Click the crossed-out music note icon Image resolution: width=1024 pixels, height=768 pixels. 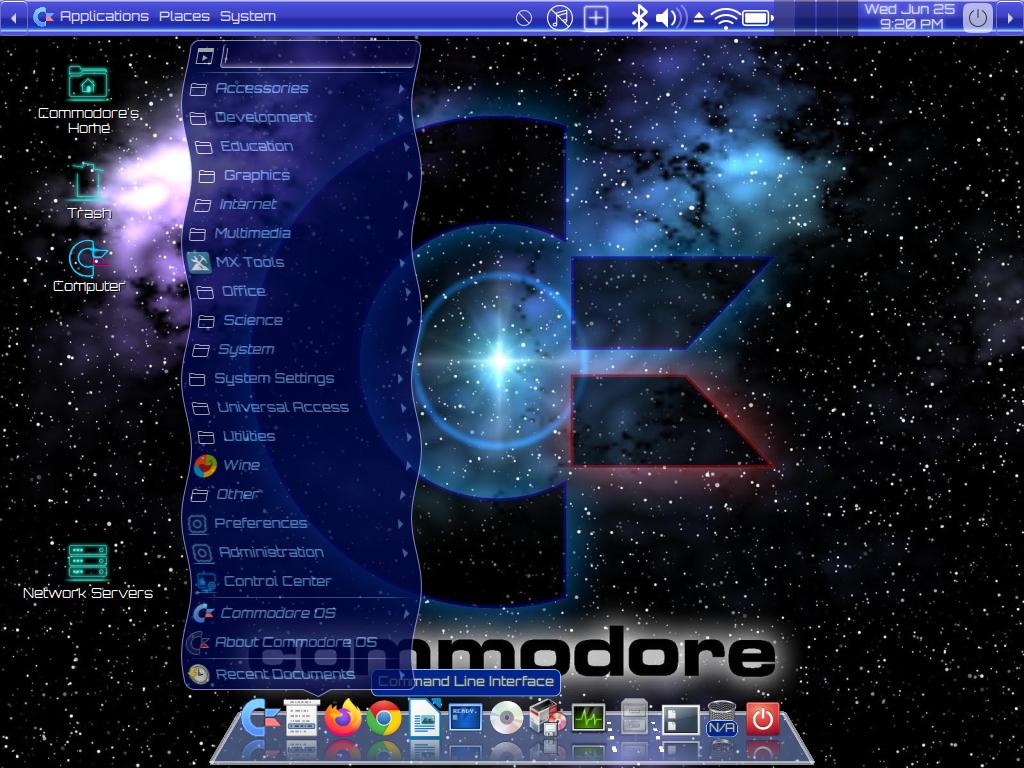pyautogui.click(x=560, y=18)
